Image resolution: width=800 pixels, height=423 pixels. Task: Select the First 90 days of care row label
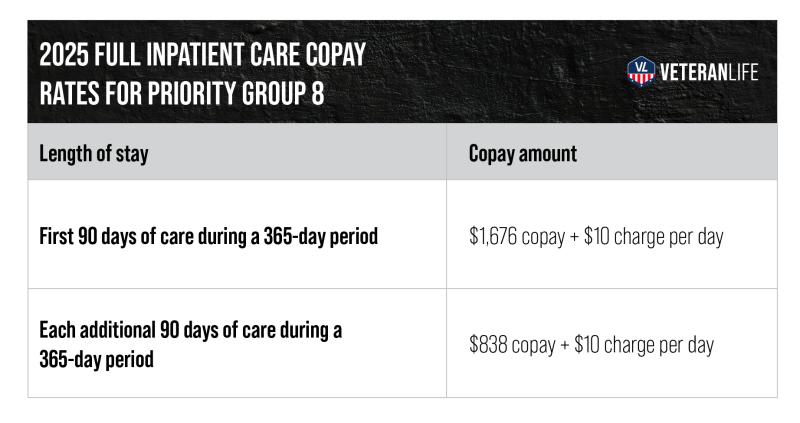coord(209,236)
